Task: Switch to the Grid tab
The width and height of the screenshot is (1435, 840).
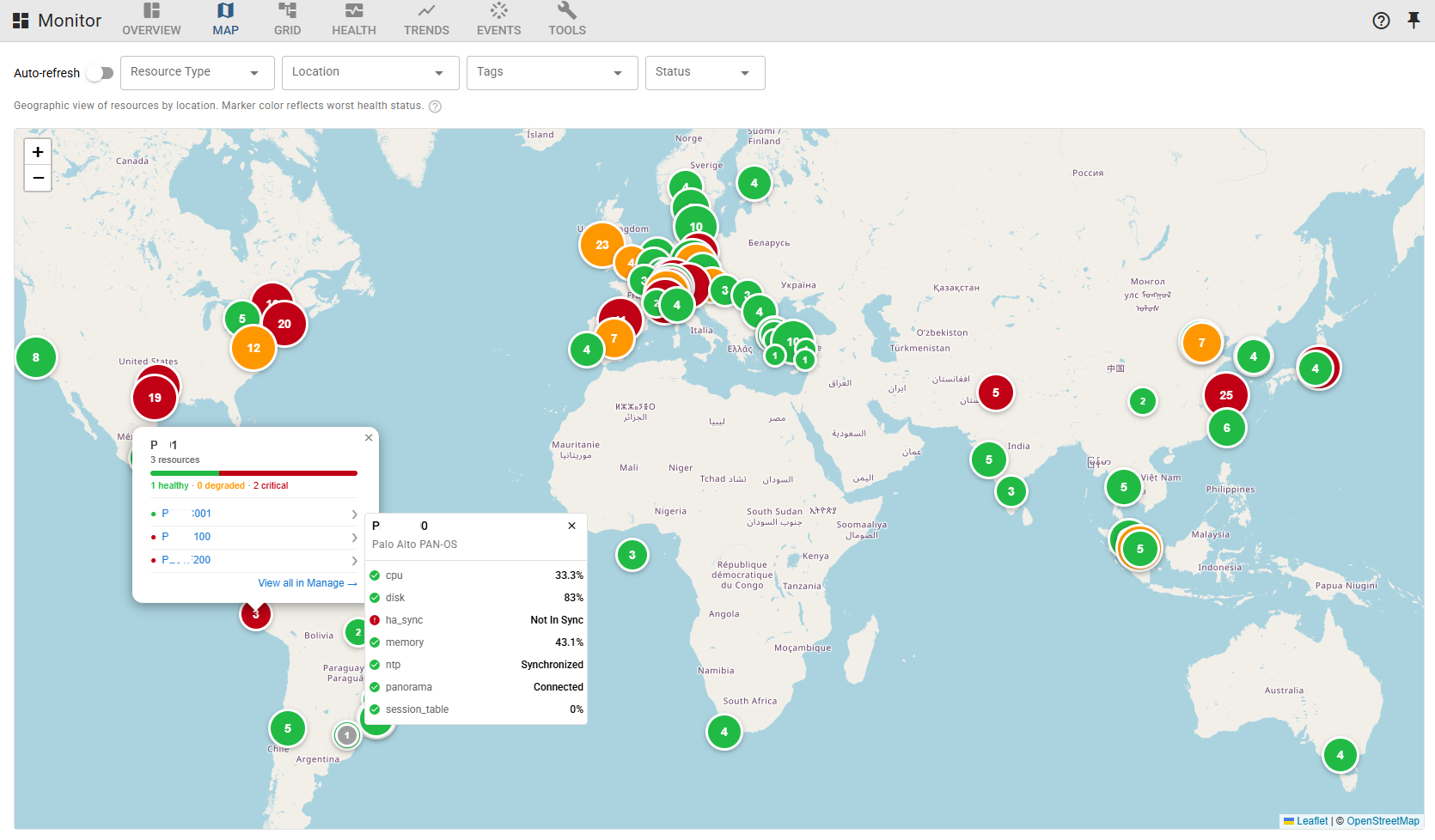Action: [287, 20]
